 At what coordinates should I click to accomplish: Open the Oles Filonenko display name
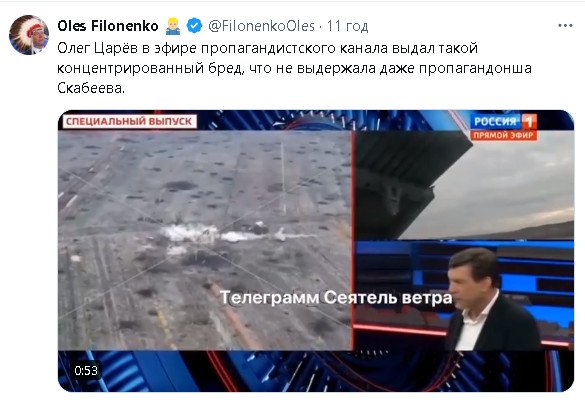pyautogui.click(x=108, y=26)
